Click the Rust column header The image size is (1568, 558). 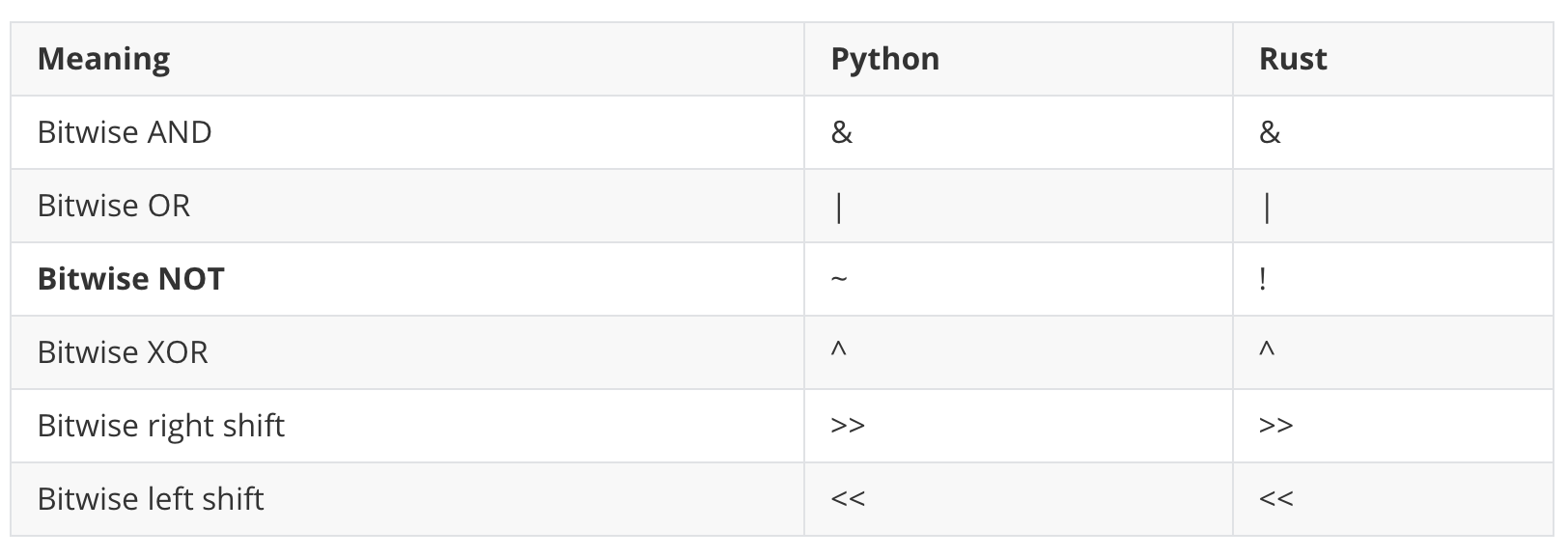1293,59
